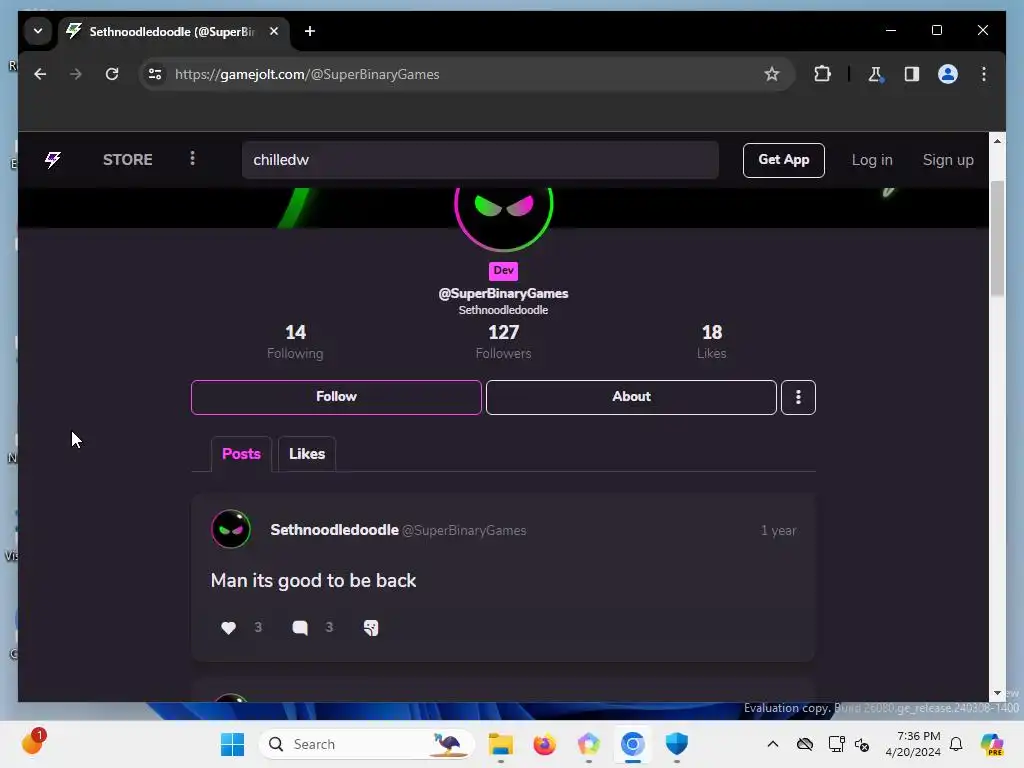The width and height of the screenshot is (1024, 768).
Task: Open comments on 'Man its good to be back' post
Action: tap(300, 628)
